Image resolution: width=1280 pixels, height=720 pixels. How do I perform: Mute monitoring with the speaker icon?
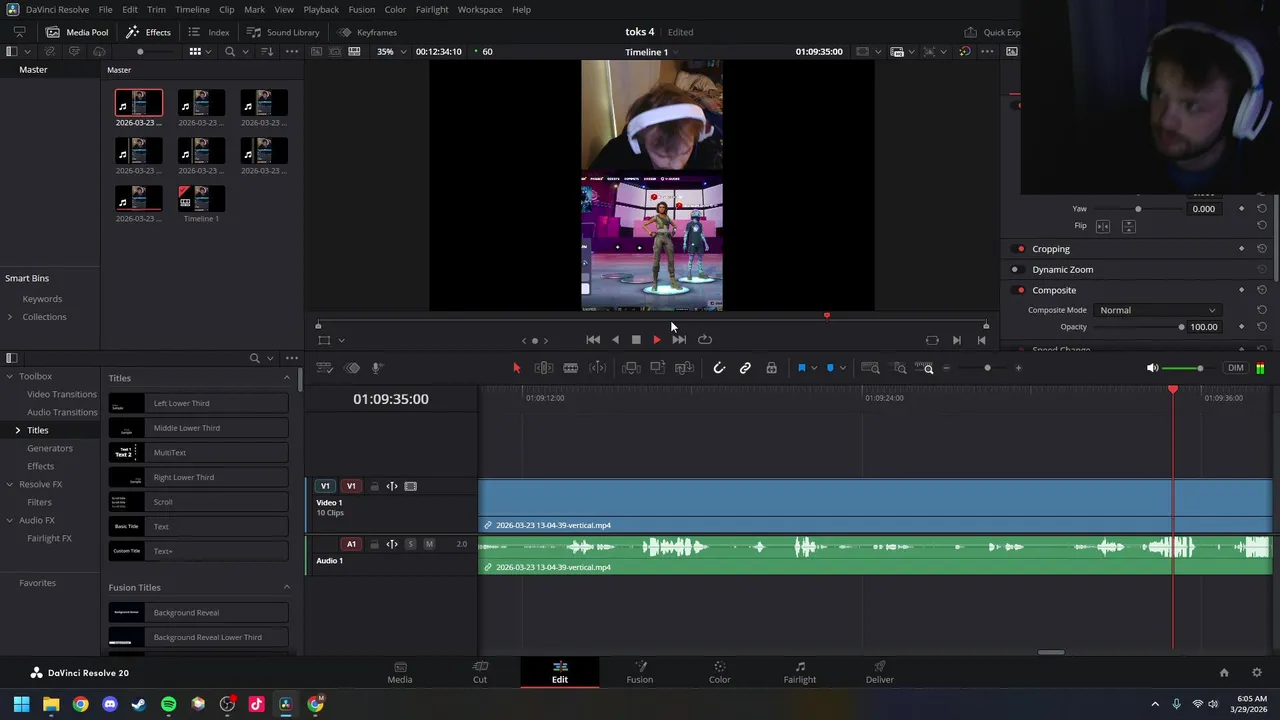pos(1152,368)
